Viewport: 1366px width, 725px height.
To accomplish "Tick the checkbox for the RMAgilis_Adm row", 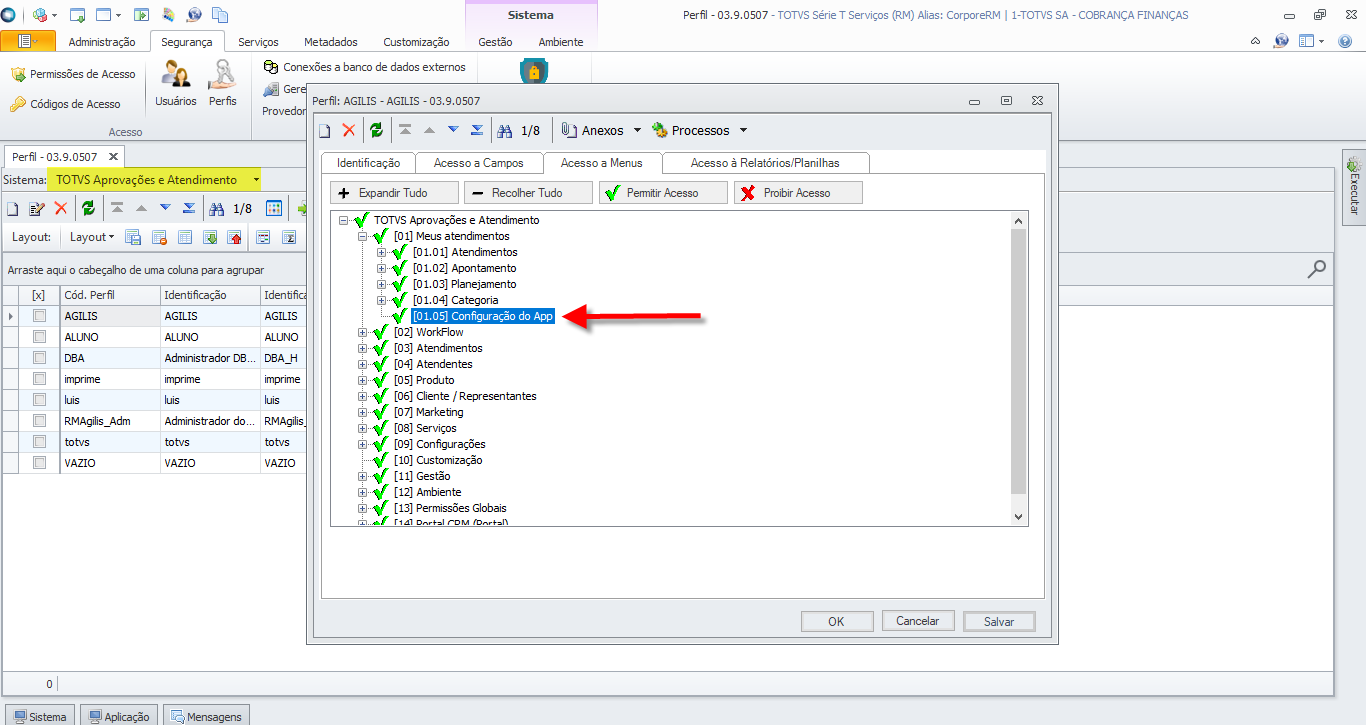I will click(40, 421).
